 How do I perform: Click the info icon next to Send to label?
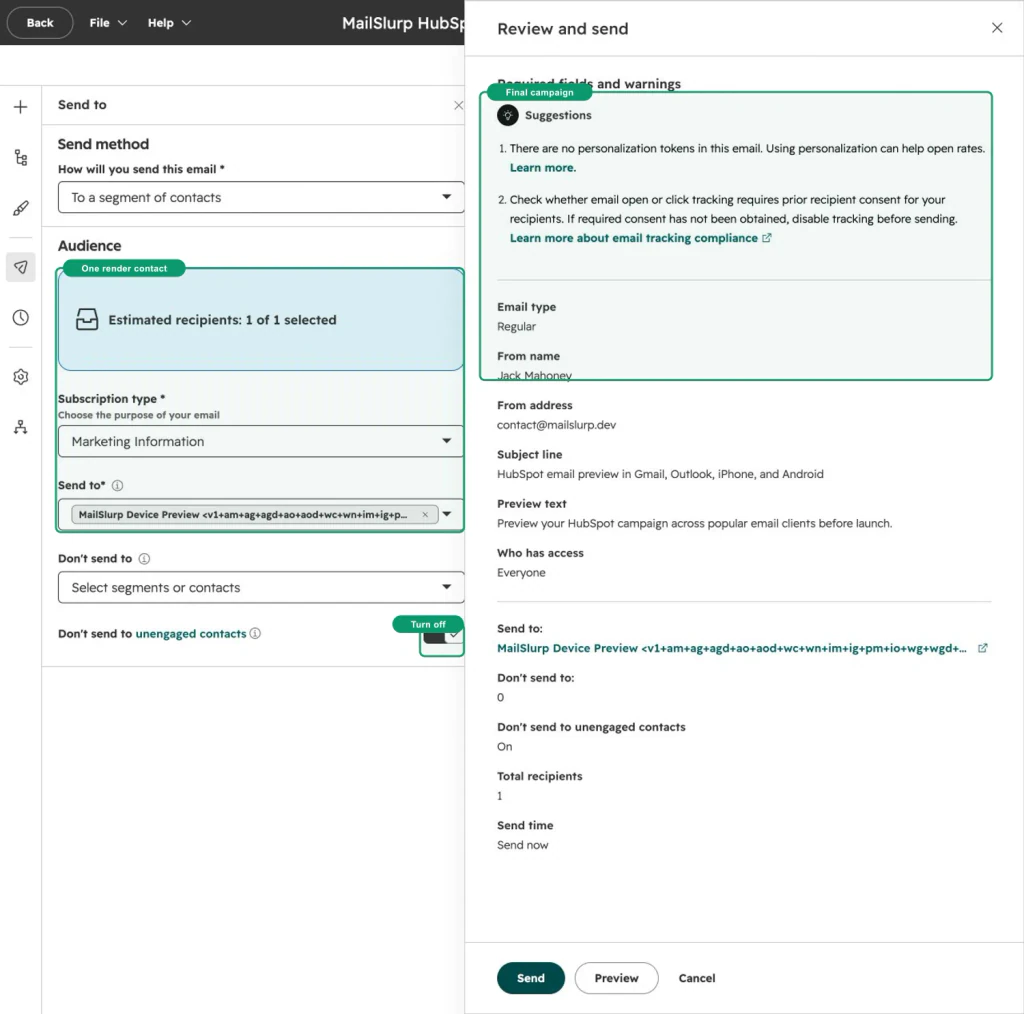(118, 485)
